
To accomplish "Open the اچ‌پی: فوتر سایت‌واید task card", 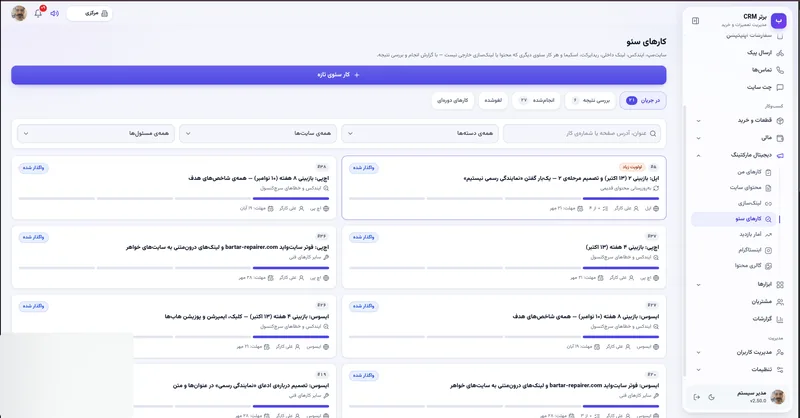I will [174, 257].
